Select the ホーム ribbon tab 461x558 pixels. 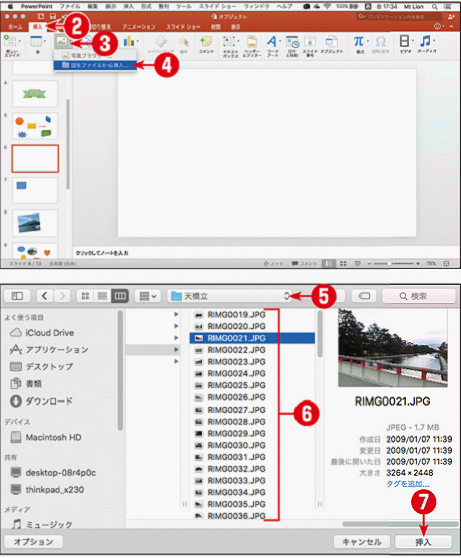[15, 27]
